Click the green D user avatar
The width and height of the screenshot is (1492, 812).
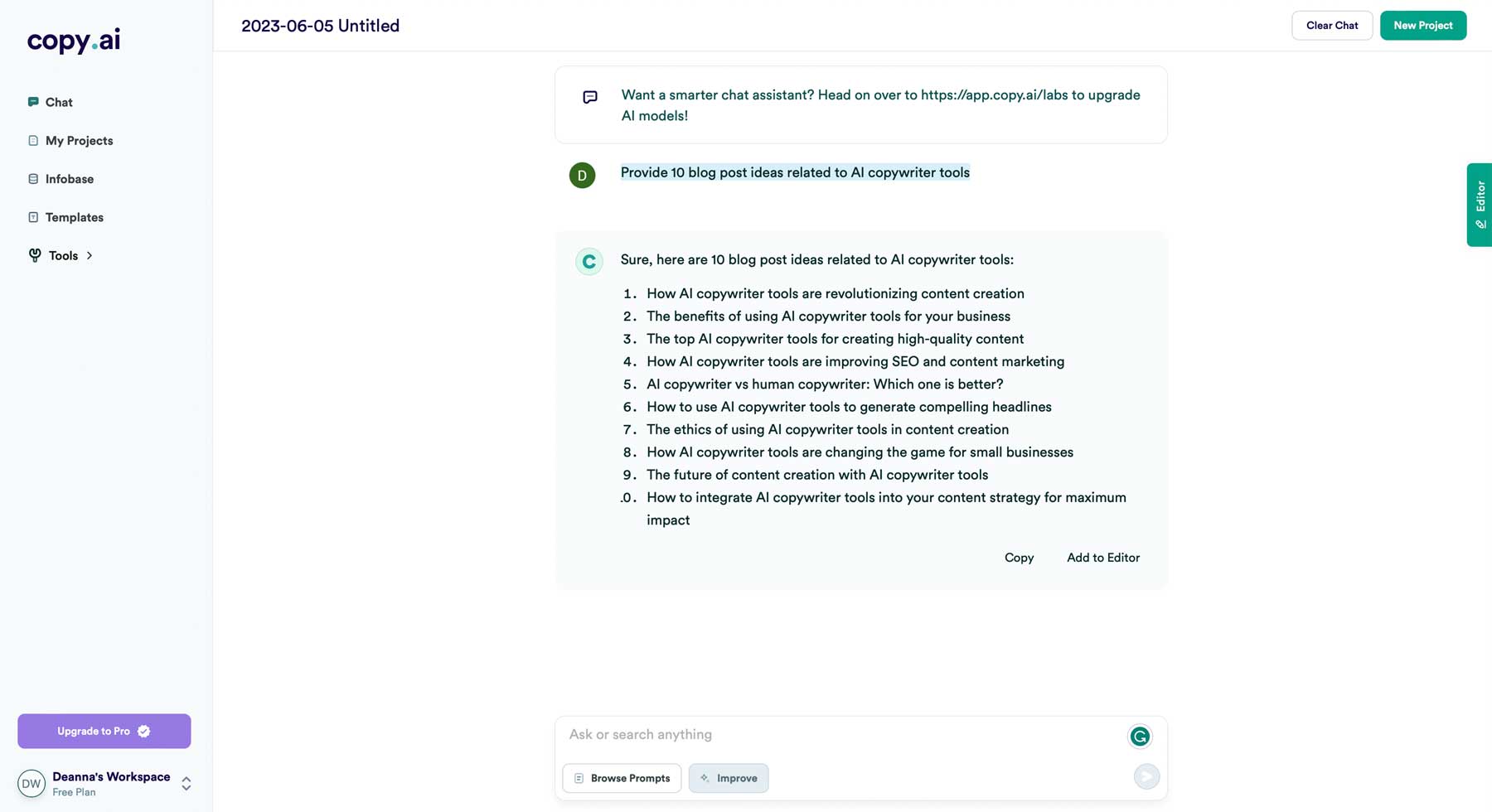[582, 176]
